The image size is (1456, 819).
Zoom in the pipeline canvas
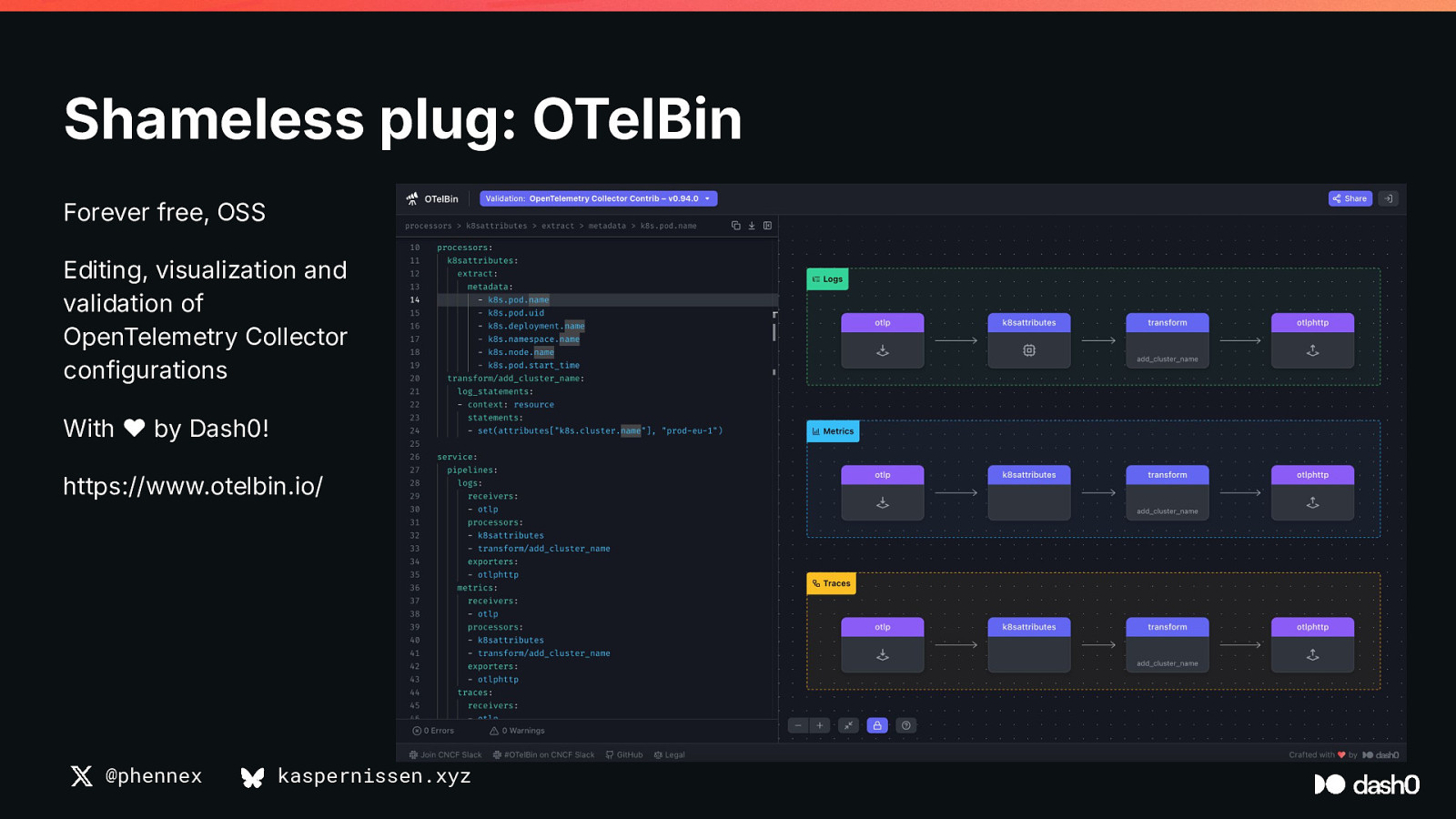click(820, 725)
